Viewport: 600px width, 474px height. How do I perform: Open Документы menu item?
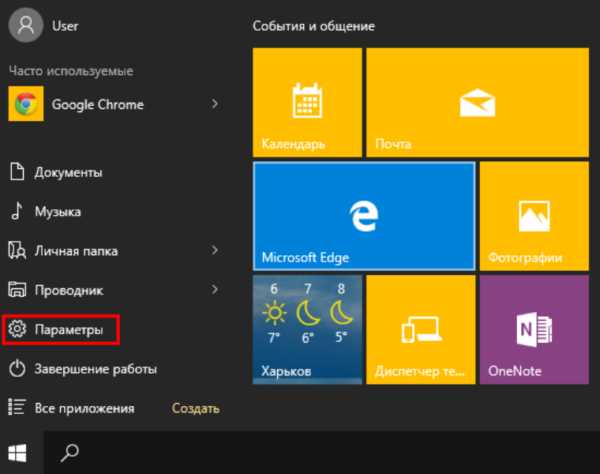pos(56,172)
